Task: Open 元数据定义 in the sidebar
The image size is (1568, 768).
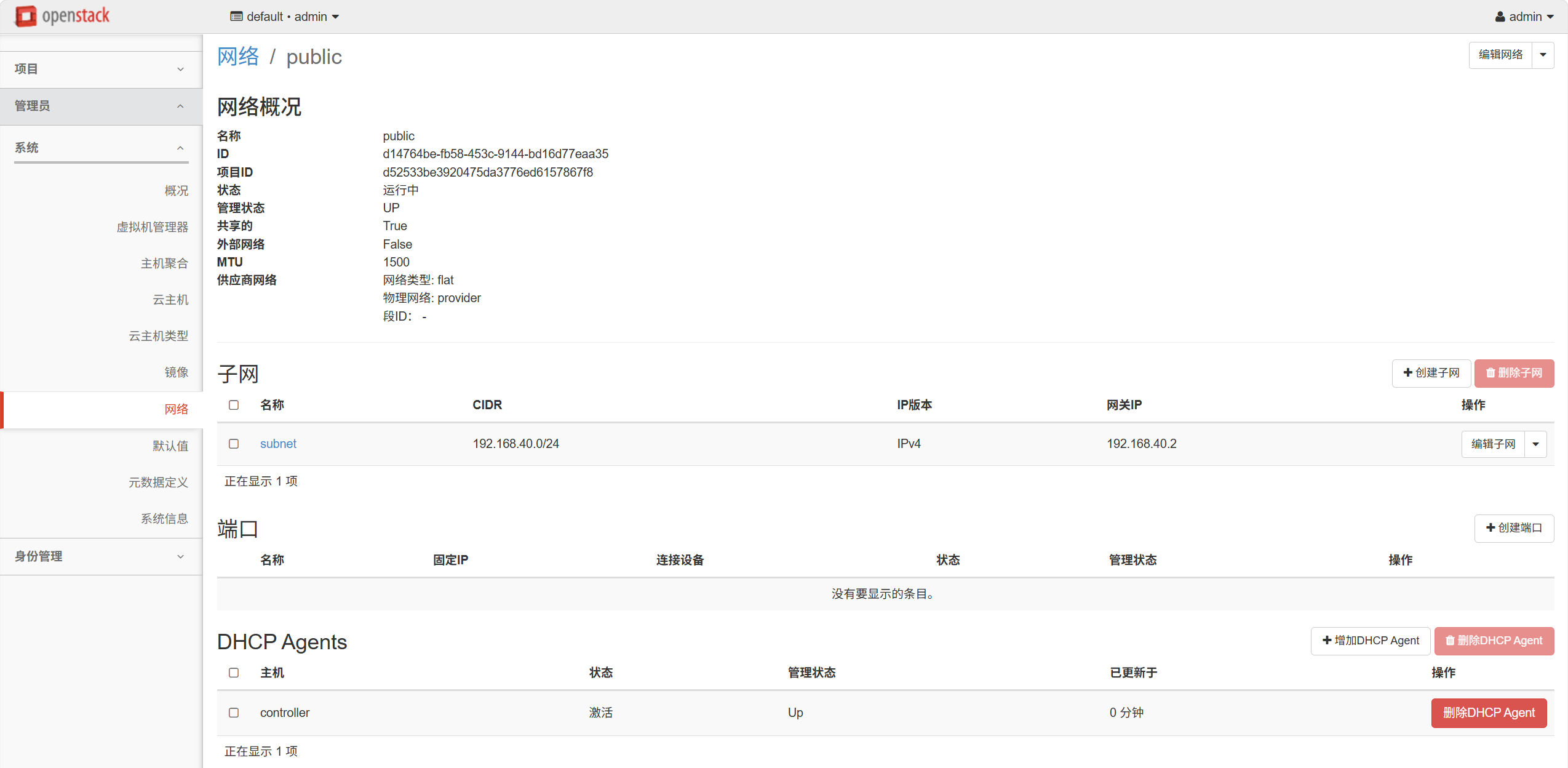Action: tap(159, 482)
